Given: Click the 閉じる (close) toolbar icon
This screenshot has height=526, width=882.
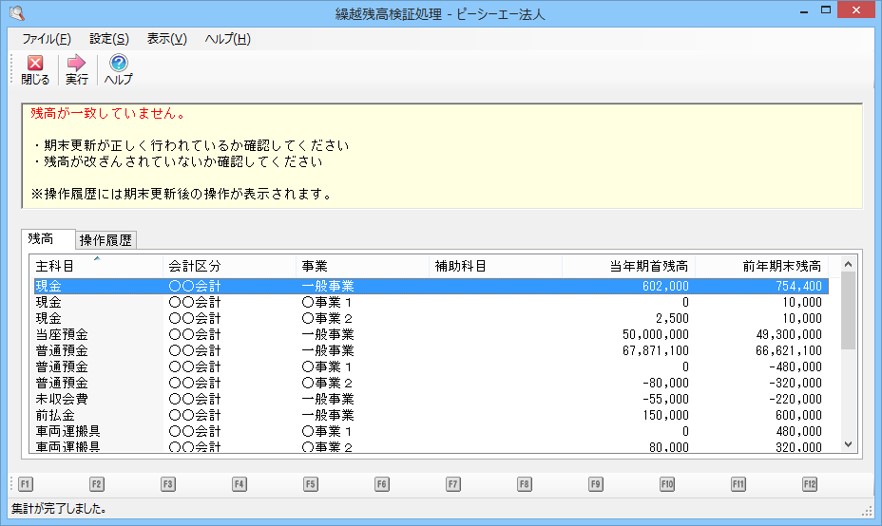Looking at the screenshot, I should pos(35,69).
